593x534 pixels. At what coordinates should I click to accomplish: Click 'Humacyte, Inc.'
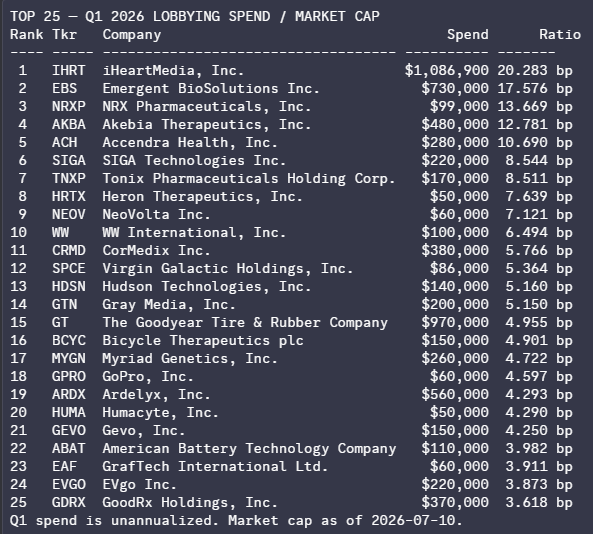[161, 413]
